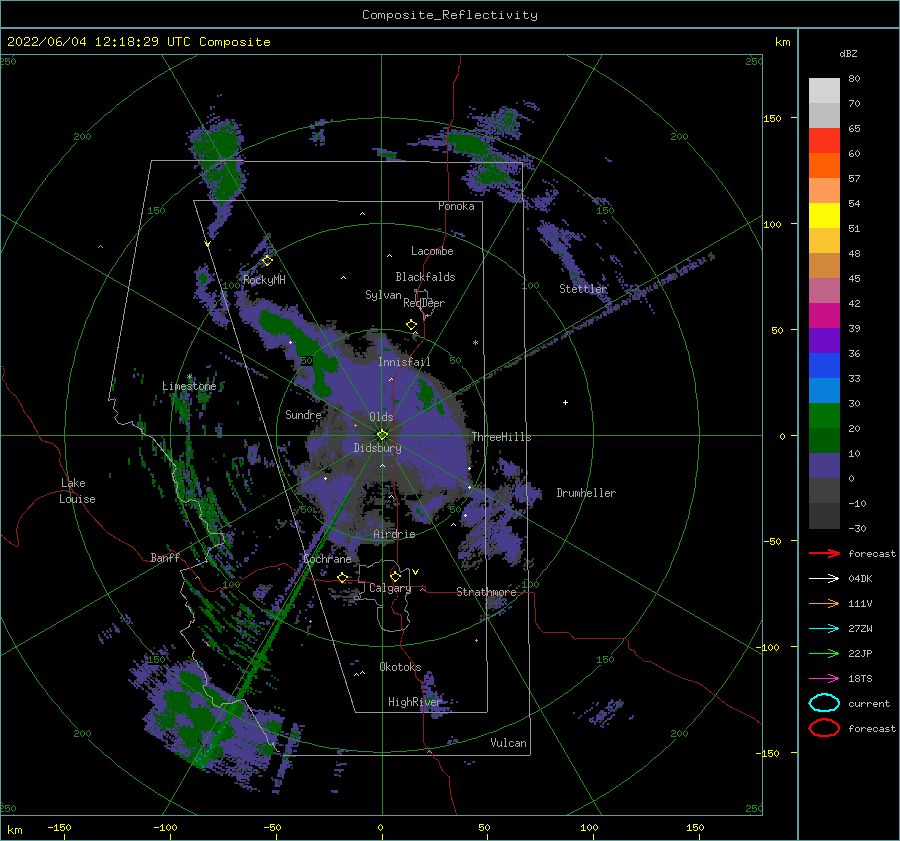Click the Olds label
Viewport: 900px width, 841px height.
(381, 417)
